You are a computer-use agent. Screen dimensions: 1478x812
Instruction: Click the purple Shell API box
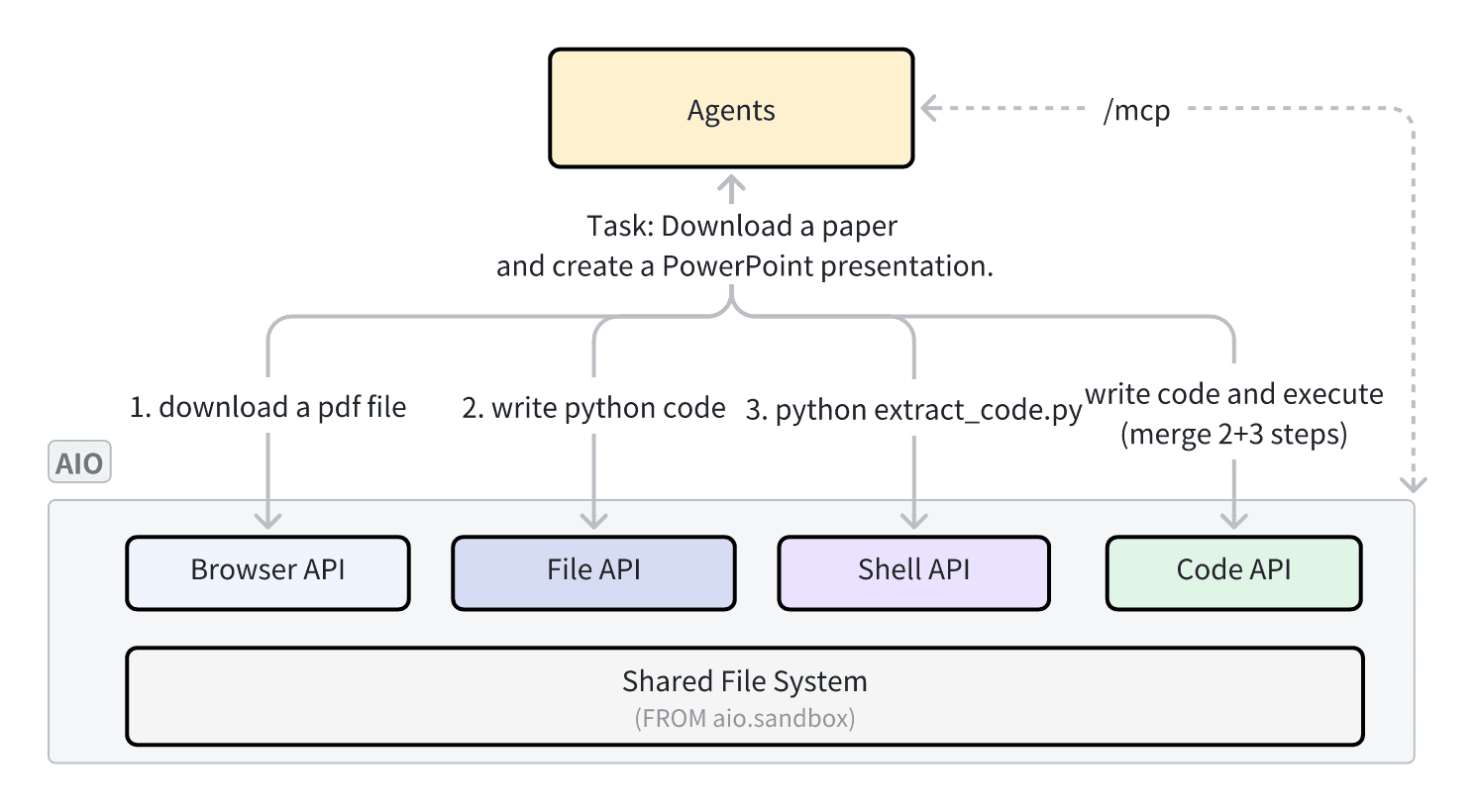point(913,572)
